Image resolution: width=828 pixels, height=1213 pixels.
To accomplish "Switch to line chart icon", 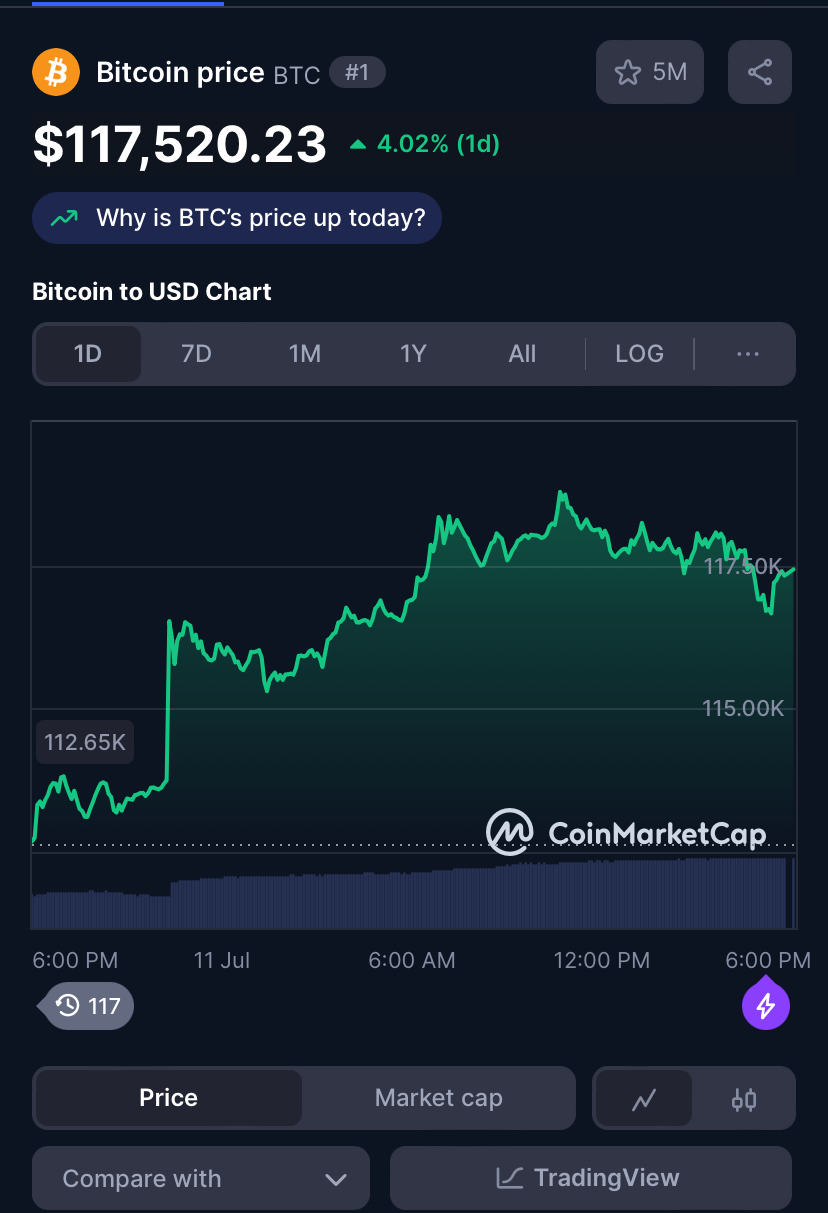I will pyautogui.click(x=644, y=1100).
